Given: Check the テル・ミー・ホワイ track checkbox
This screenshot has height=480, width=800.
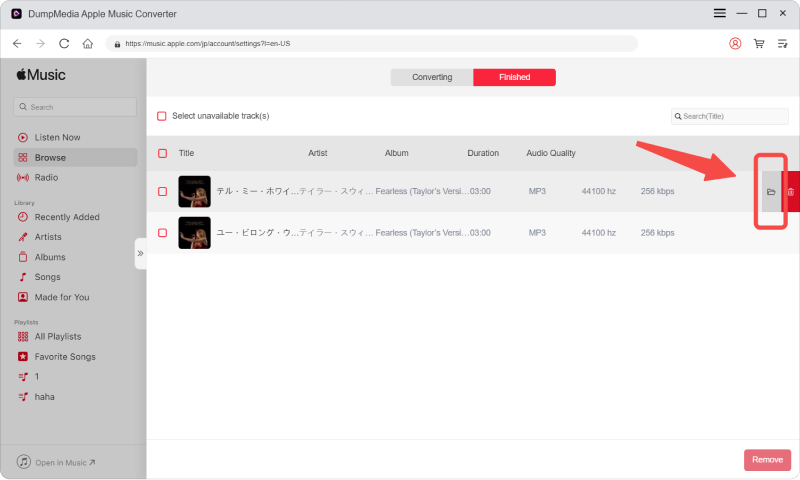Looking at the screenshot, I should tap(162, 192).
